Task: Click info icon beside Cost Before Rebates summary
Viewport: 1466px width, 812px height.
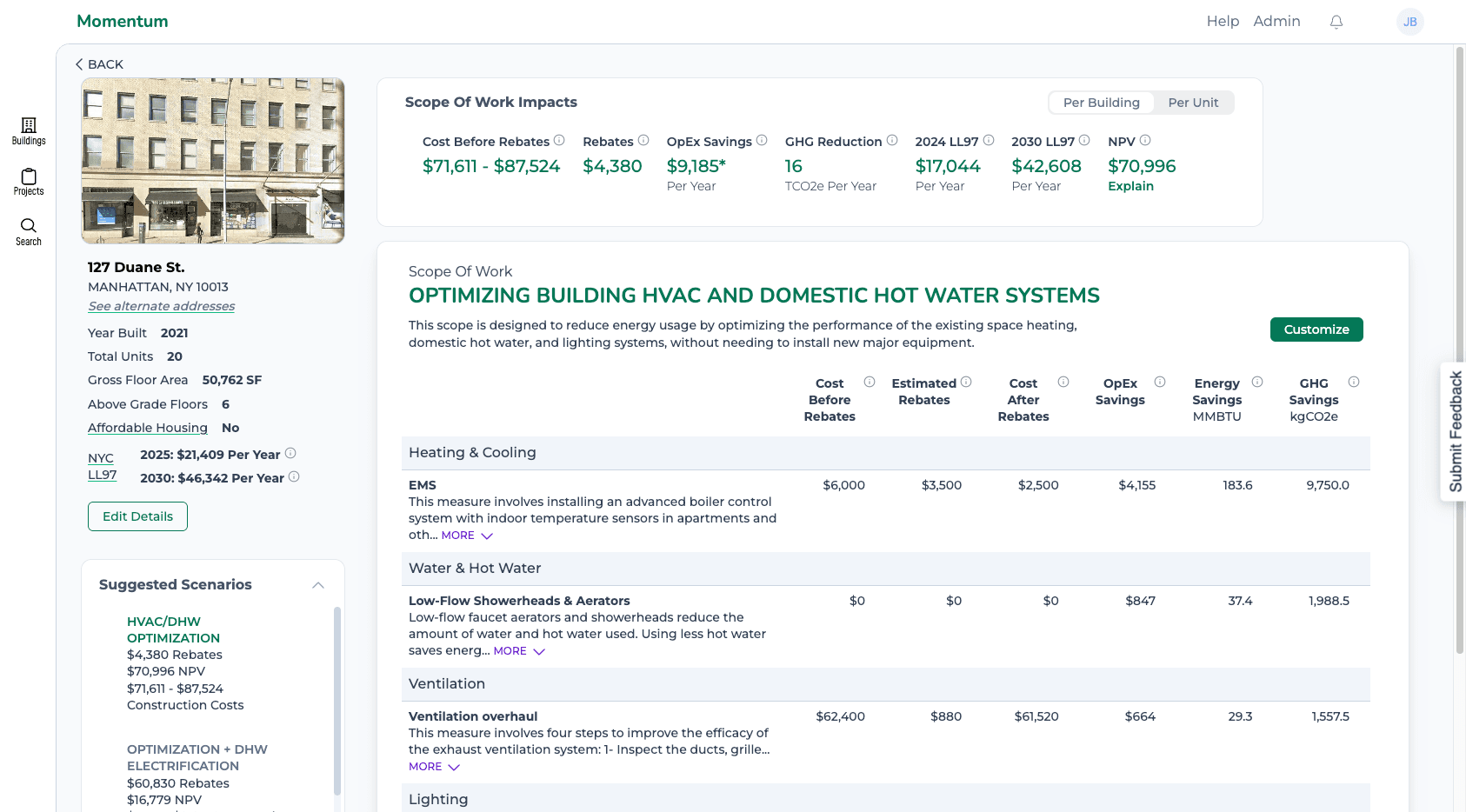Action: click(559, 140)
